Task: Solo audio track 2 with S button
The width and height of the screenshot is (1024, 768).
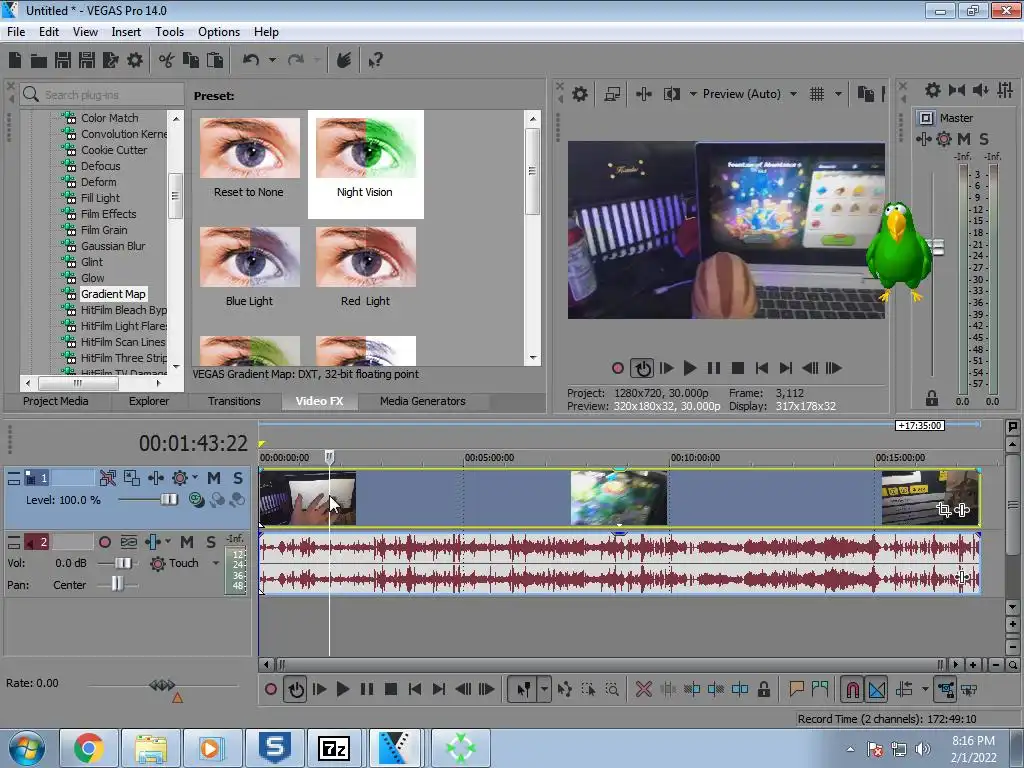Action: coord(210,542)
